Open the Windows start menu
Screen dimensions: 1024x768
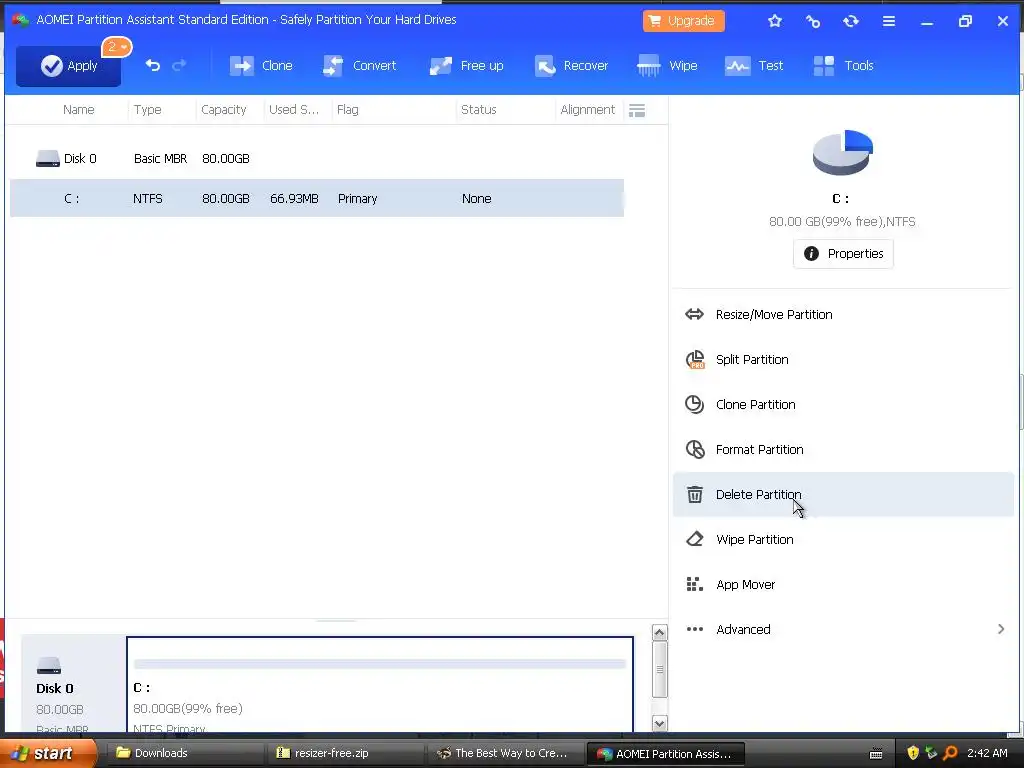47,753
